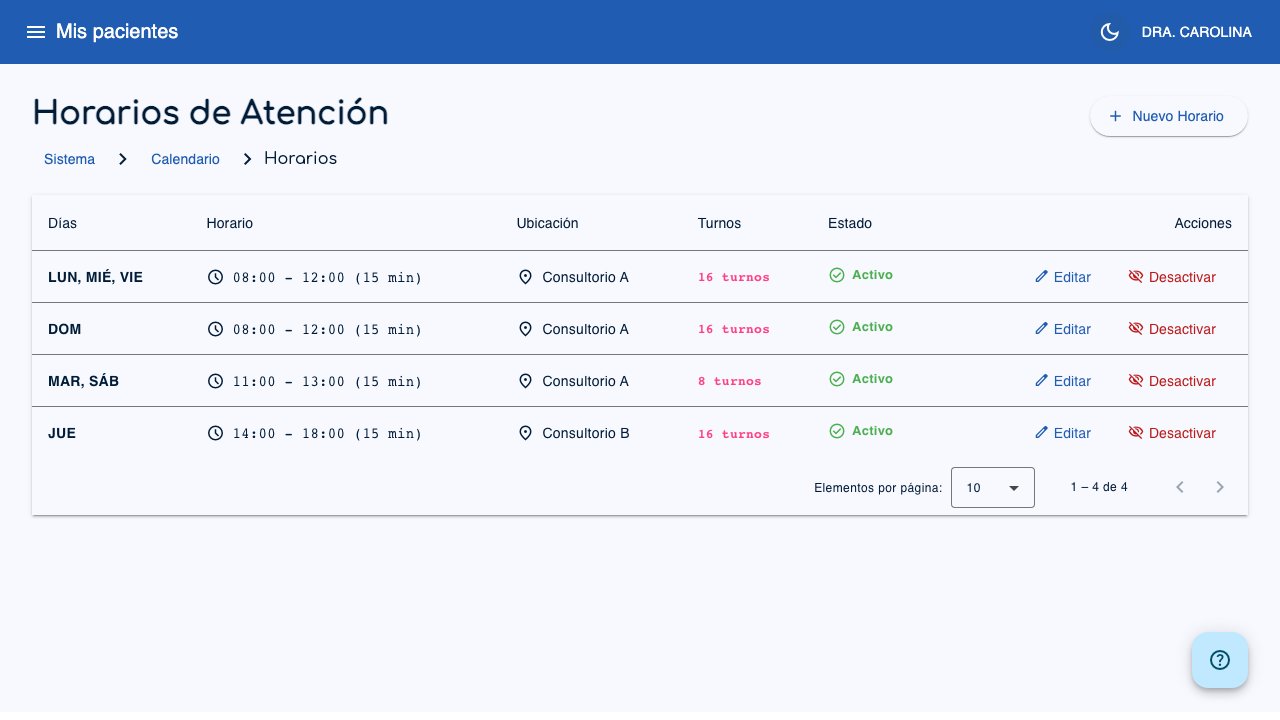Click the clock icon on LUN, MIÉ, VIE row
This screenshot has height=720, width=1280.
(x=216, y=277)
